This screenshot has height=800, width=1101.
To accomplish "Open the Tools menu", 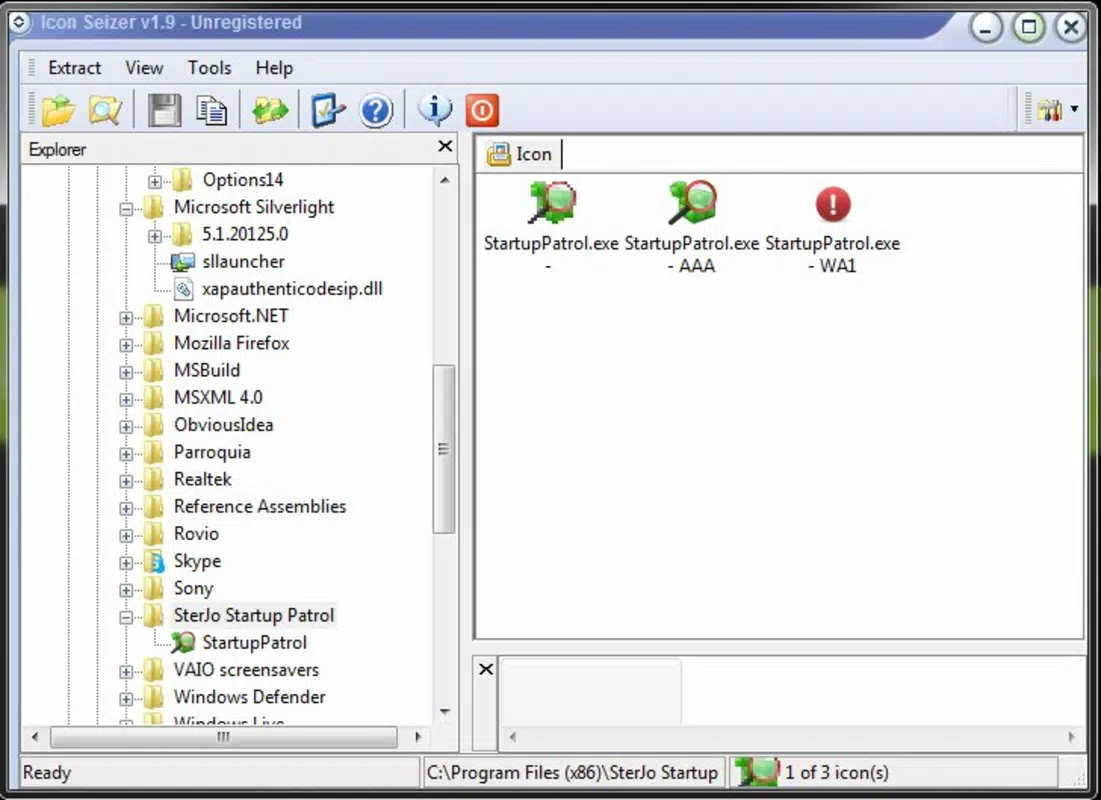I will point(209,68).
